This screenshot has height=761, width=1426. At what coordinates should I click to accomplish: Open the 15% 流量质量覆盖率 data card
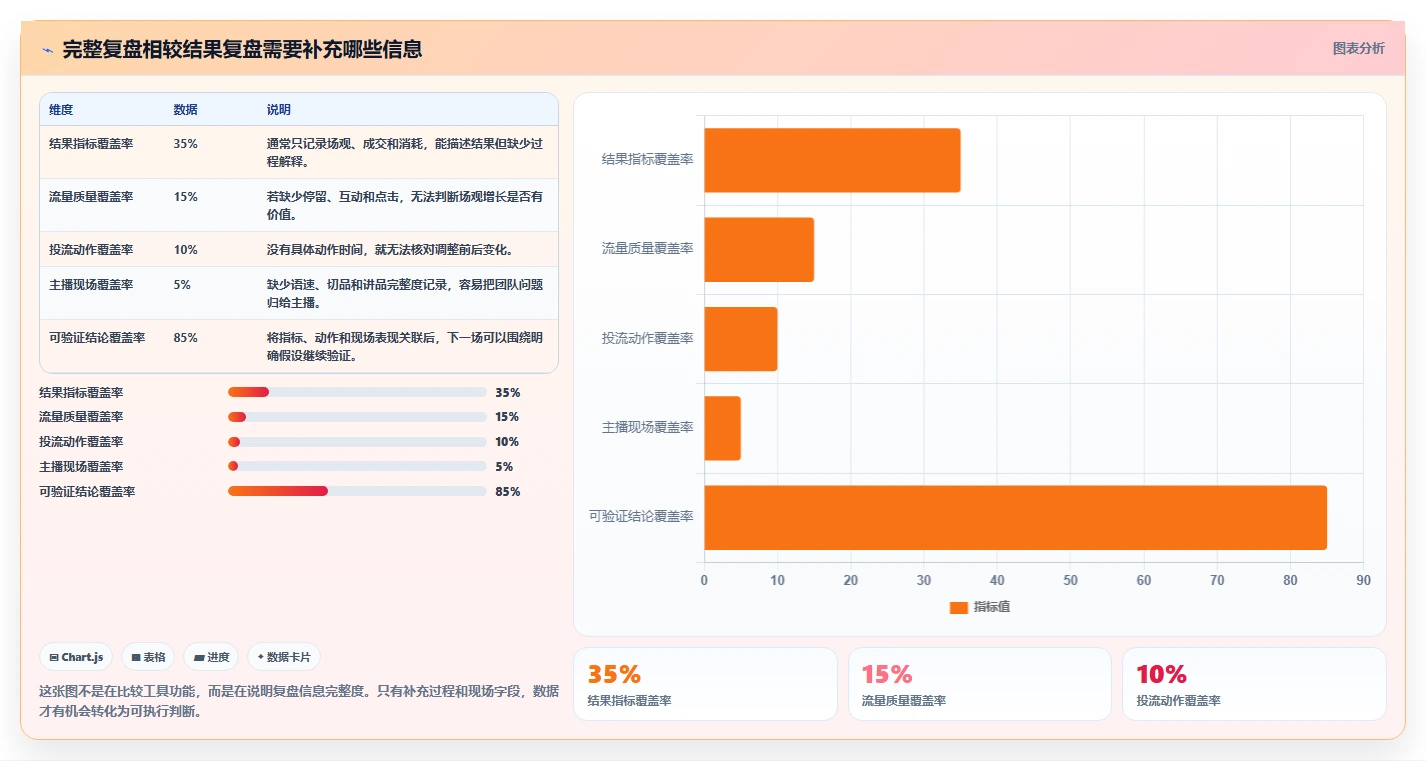coord(980,684)
